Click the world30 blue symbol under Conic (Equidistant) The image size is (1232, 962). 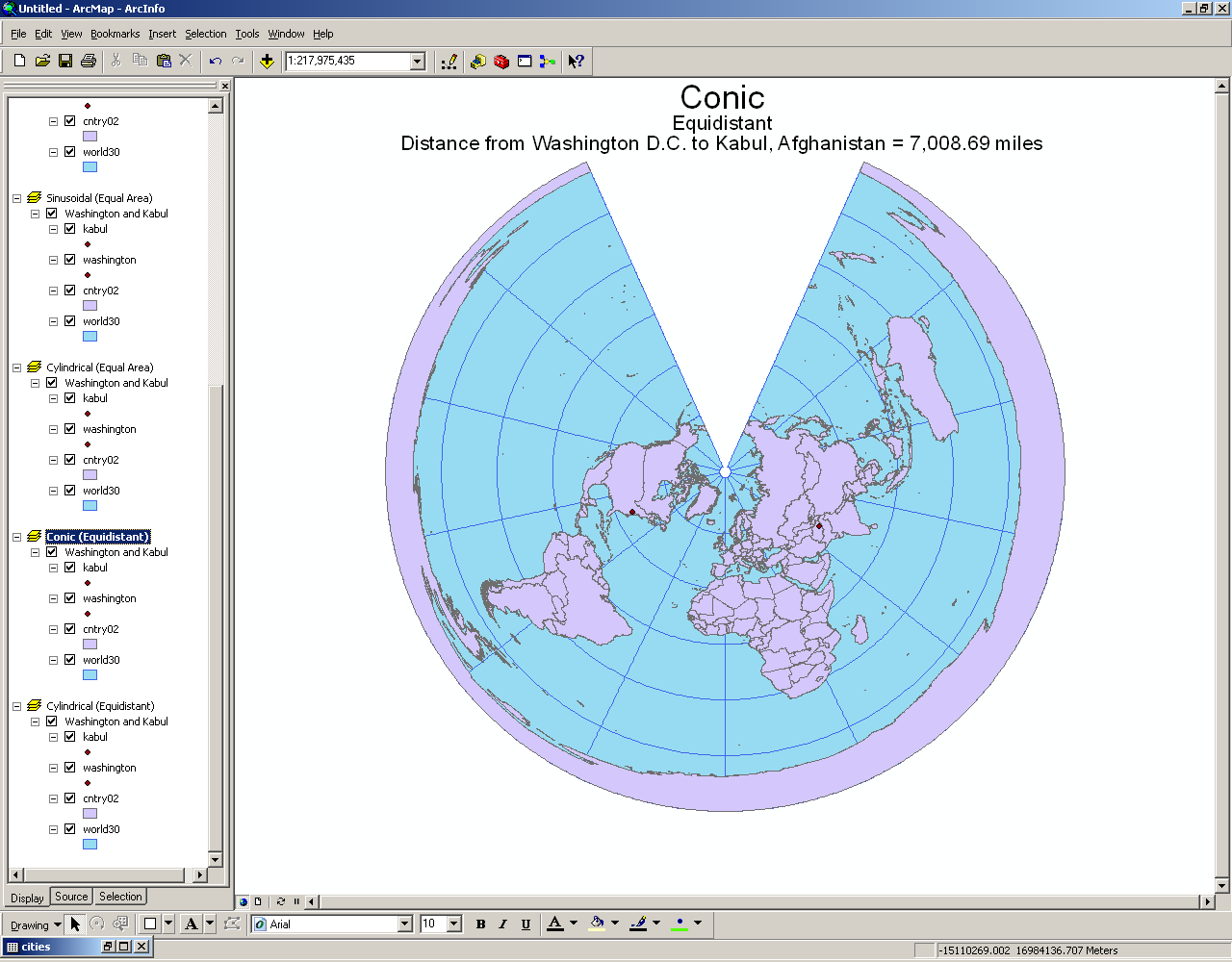point(90,675)
